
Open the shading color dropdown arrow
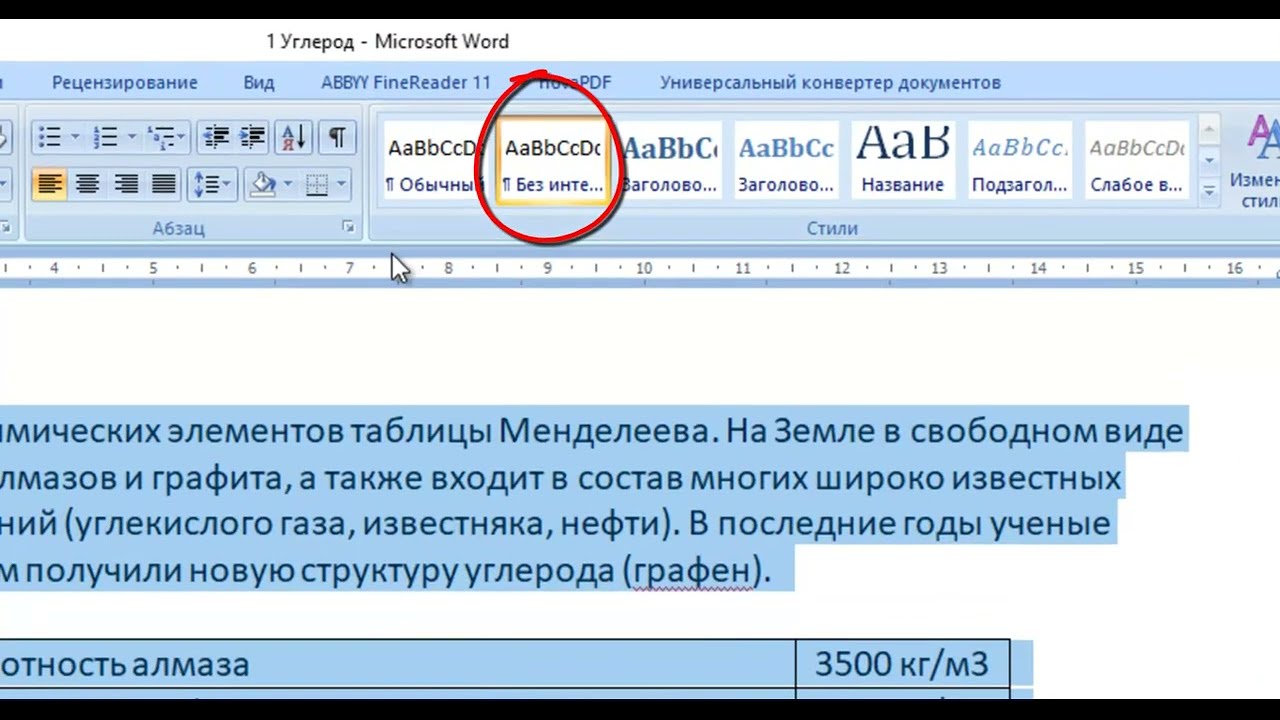288,184
